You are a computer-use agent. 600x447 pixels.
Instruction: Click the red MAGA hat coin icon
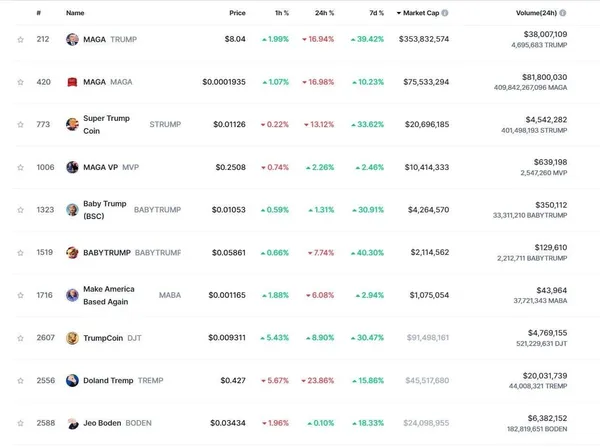pos(72,82)
